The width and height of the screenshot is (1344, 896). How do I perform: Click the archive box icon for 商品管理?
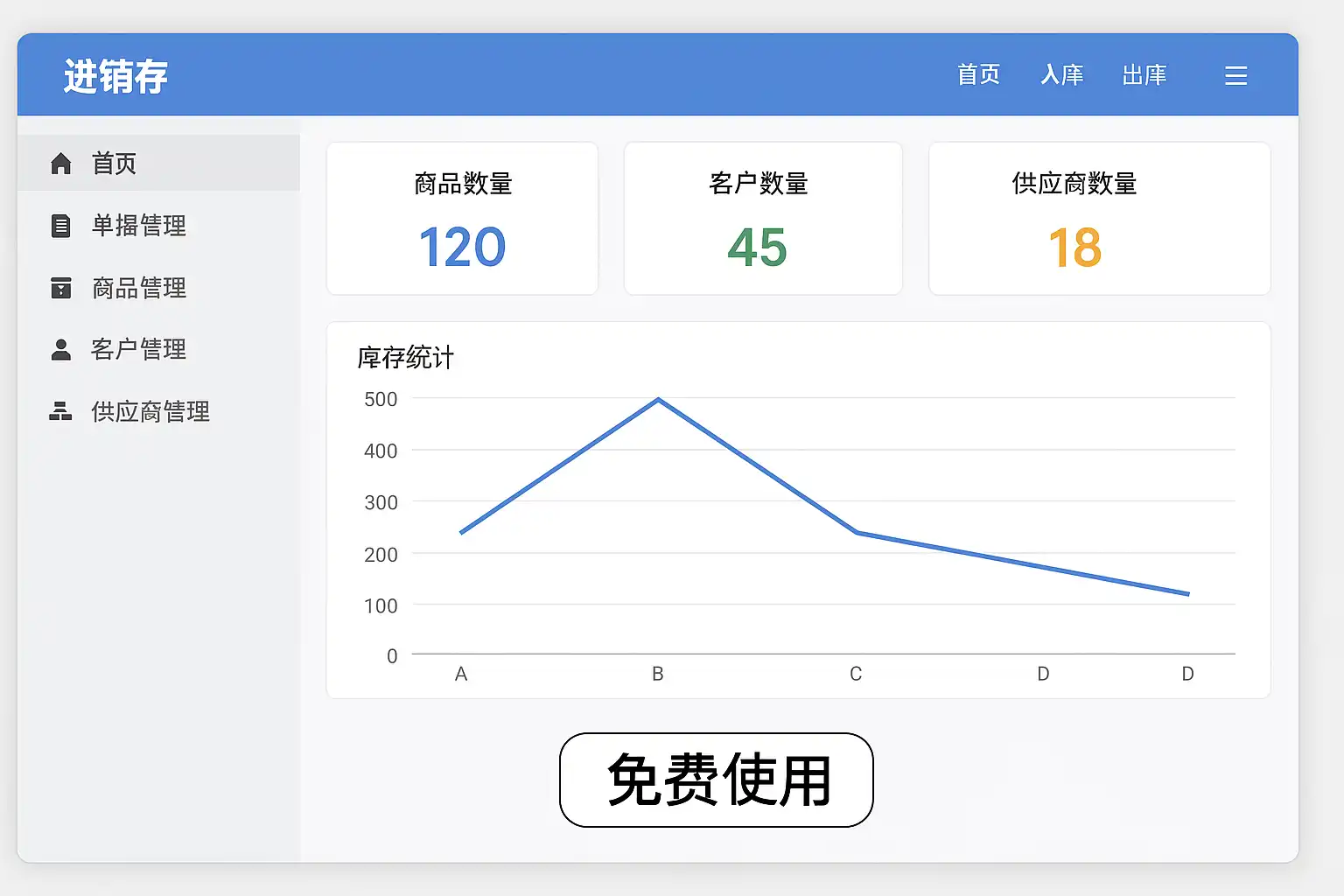point(61,288)
